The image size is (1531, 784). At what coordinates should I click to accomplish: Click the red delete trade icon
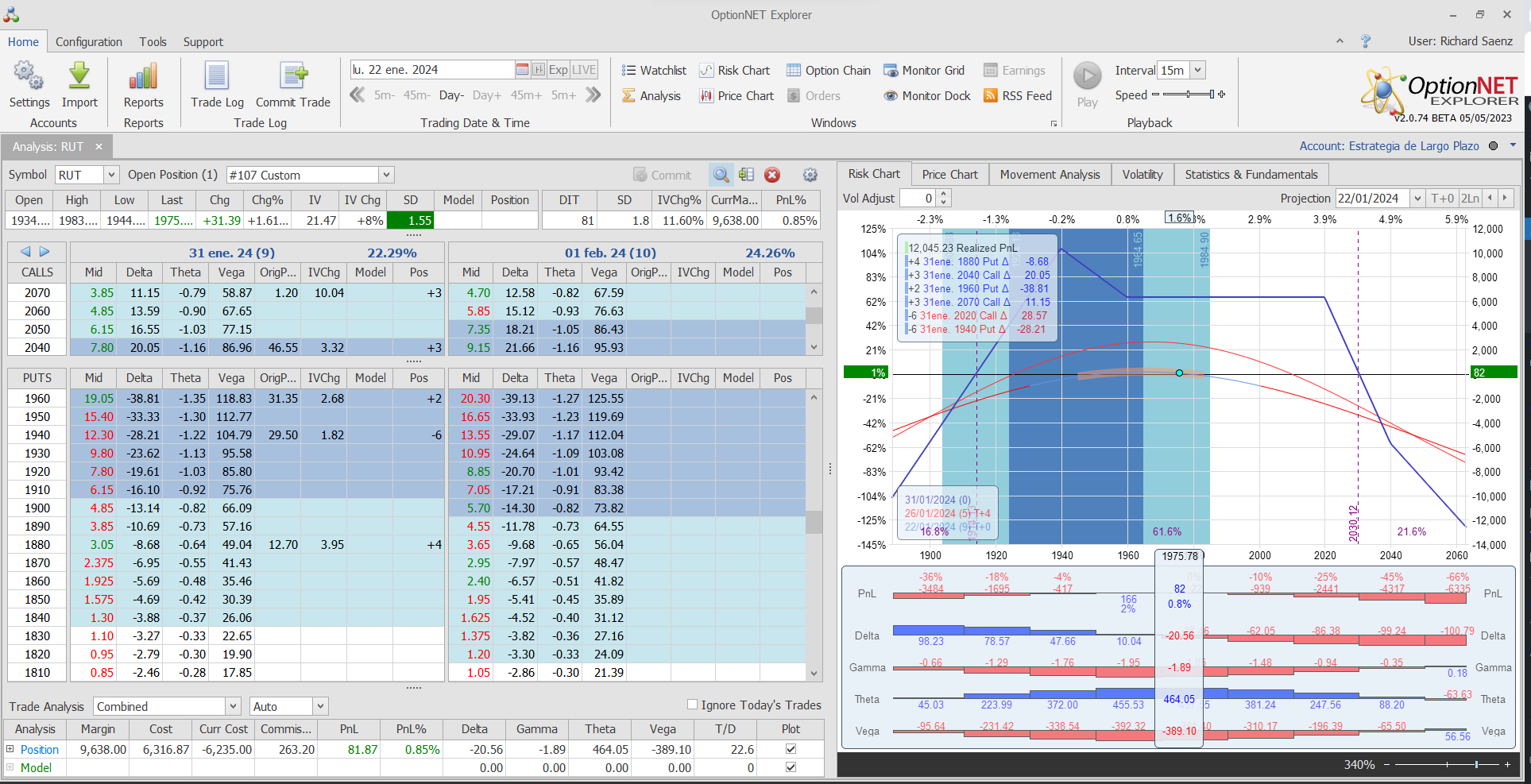772,175
